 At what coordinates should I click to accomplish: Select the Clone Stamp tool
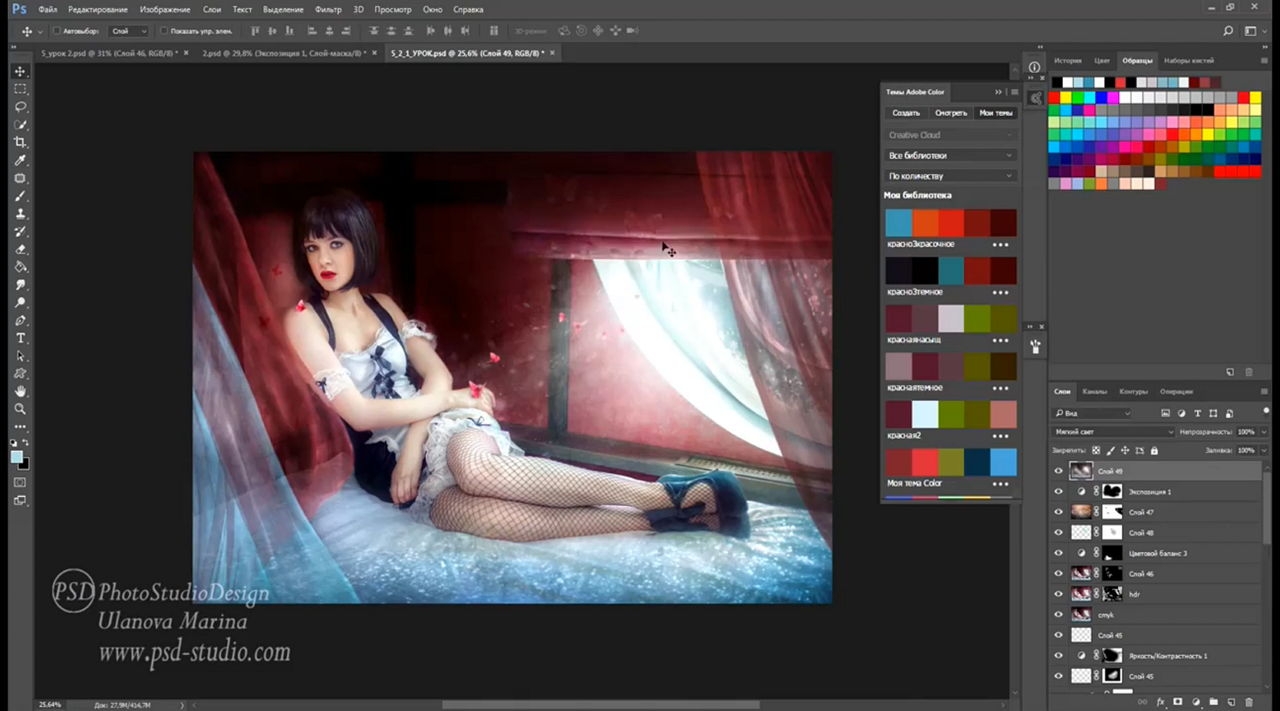20,214
